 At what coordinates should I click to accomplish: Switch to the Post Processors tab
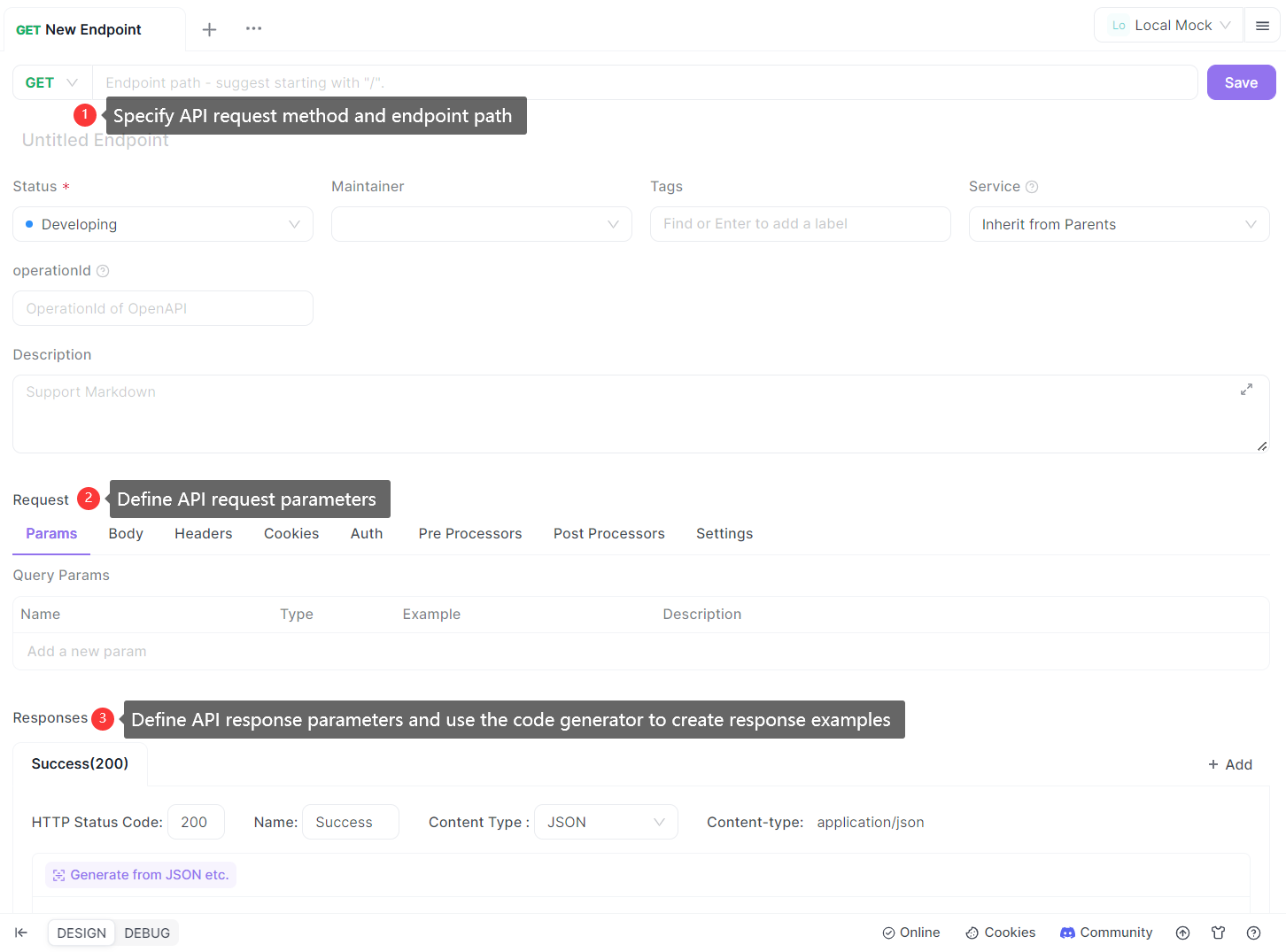(609, 534)
